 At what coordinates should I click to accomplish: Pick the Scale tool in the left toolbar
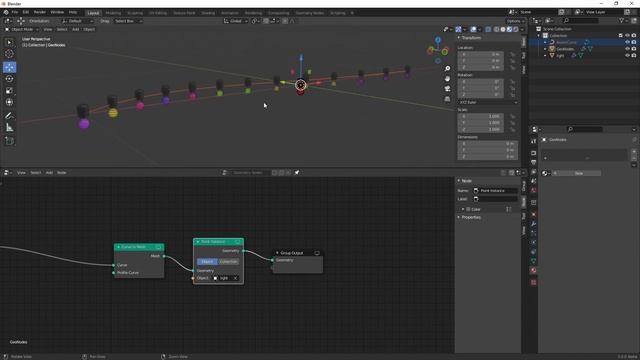(9, 91)
